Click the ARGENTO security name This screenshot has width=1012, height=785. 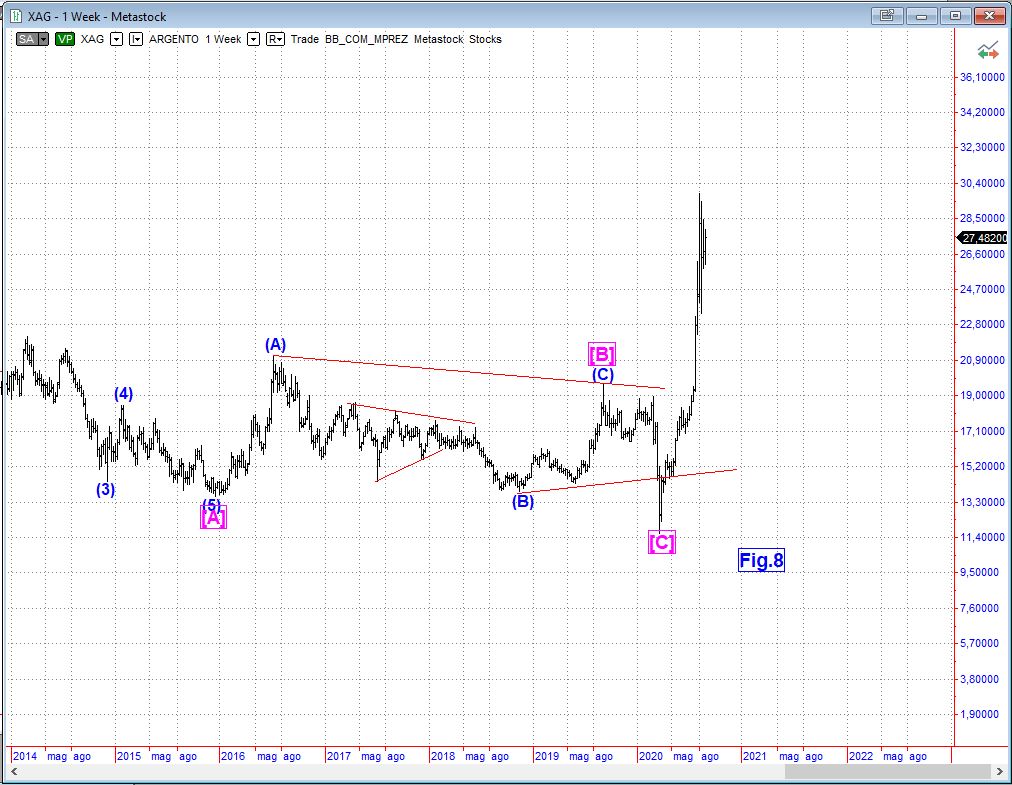coord(174,39)
